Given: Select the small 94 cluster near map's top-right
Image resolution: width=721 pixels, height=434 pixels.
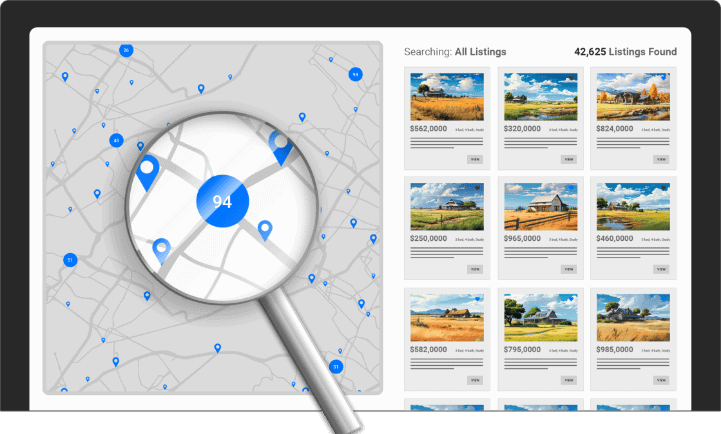Looking at the screenshot, I should (355, 74).
